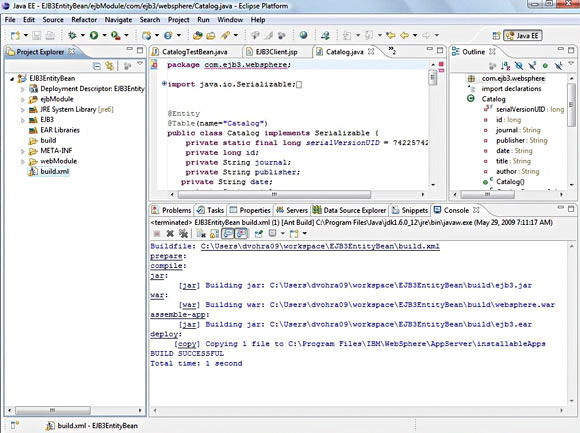This screenshot has height=433, width=580.
Task: Expand the webModule folder
Action: click(23, 162)
